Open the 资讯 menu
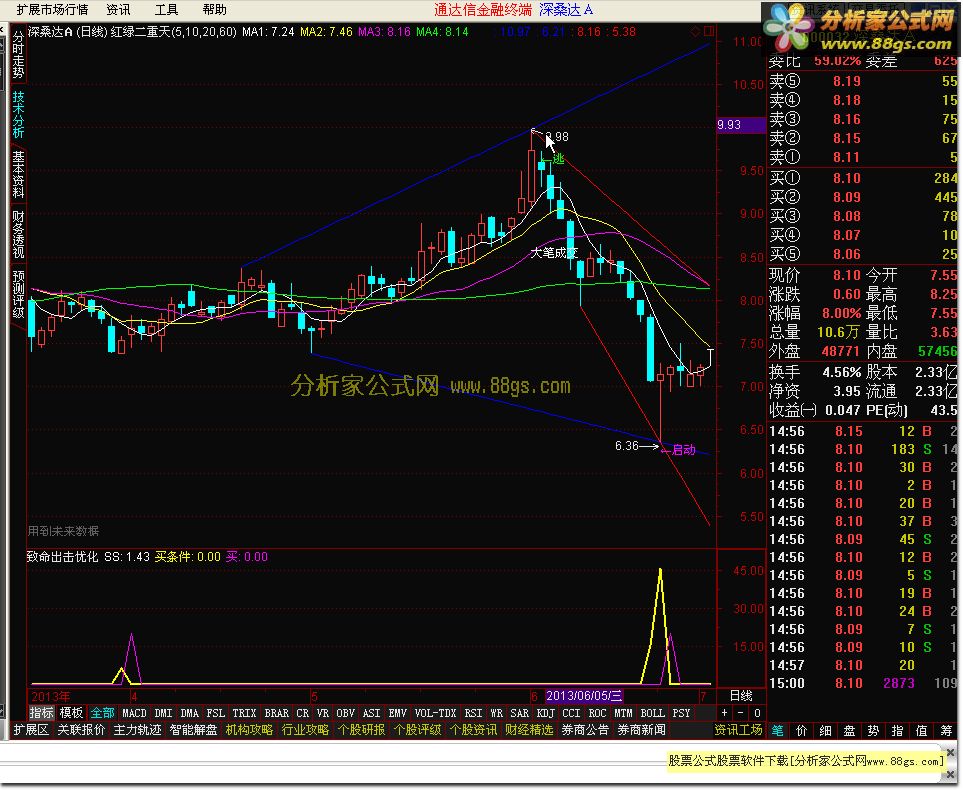Screen dimensions: 963x790 coord(118,9)
